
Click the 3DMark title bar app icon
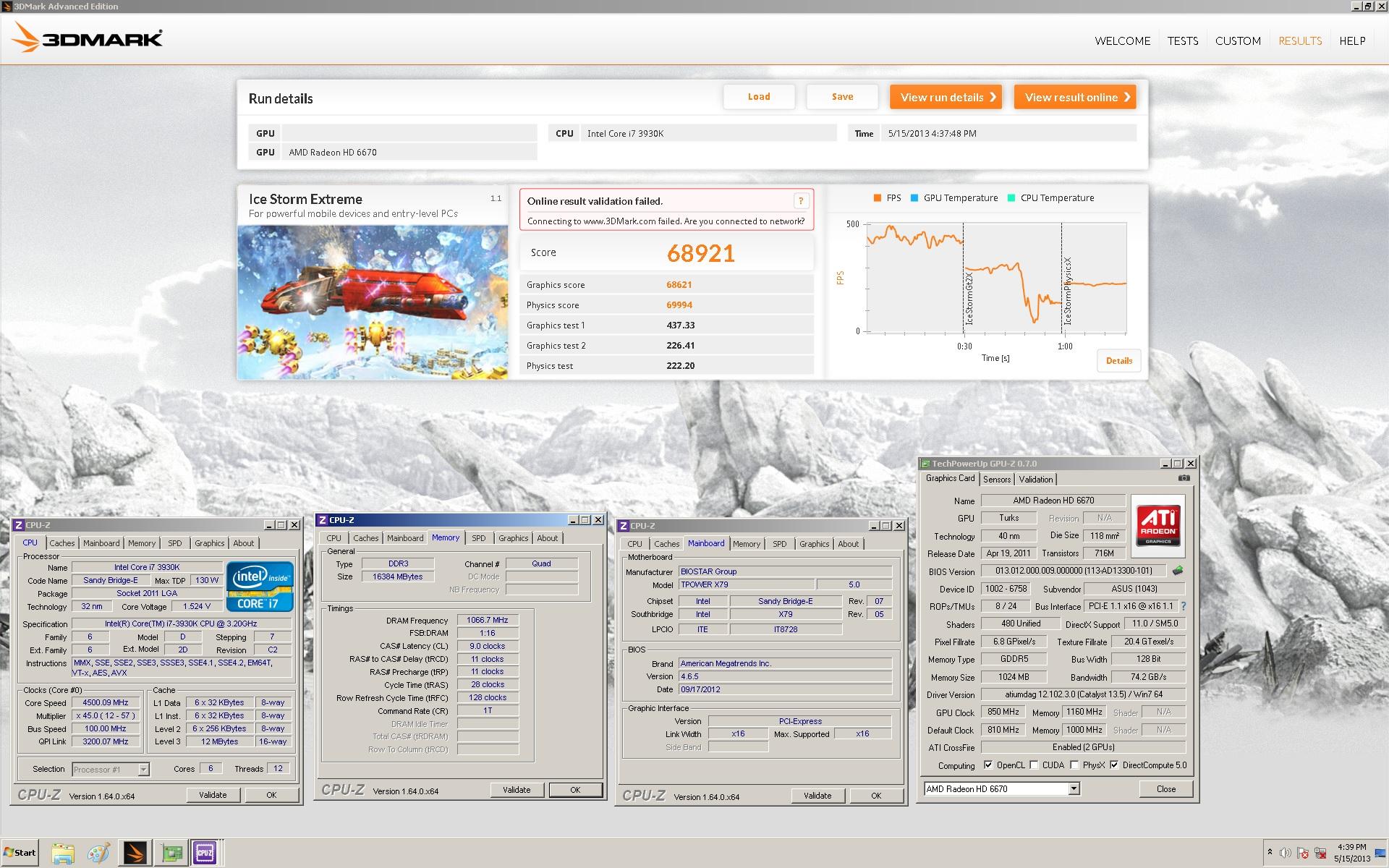pyautogui.click(x=7, y=7)
